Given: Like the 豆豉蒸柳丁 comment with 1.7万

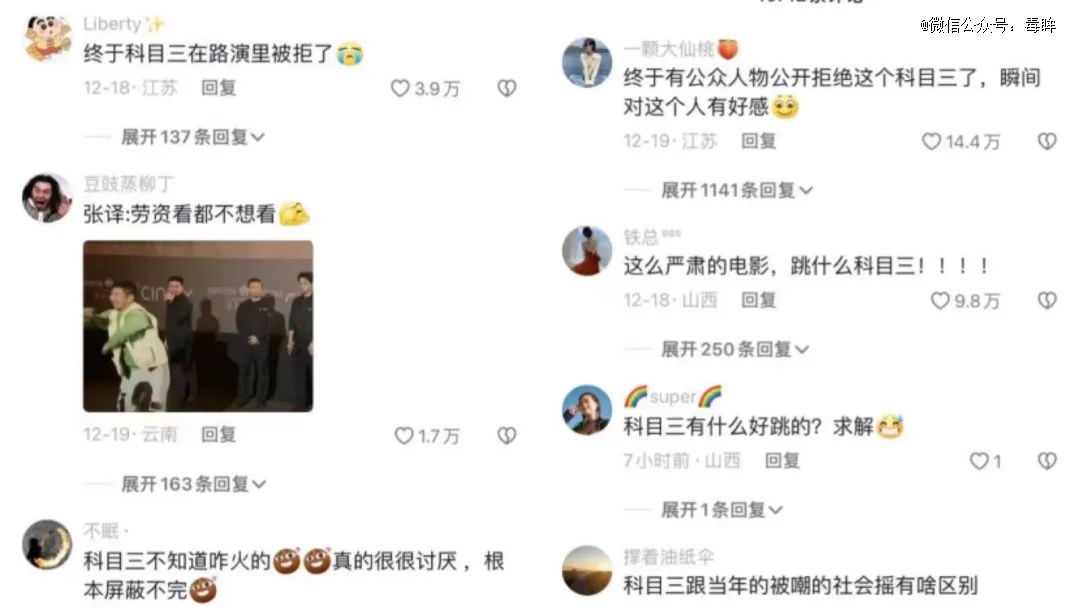Looking at the screenshot, I should tap(404, 435).
